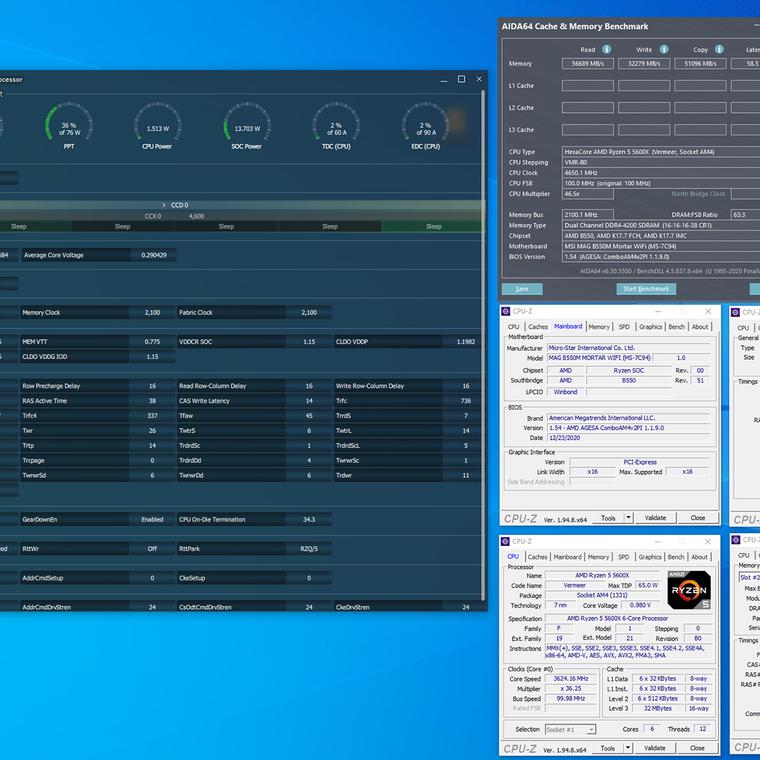Viewport: 760px width, 760px height.
Task: Click the Memory Read result field
Action: 587,64
